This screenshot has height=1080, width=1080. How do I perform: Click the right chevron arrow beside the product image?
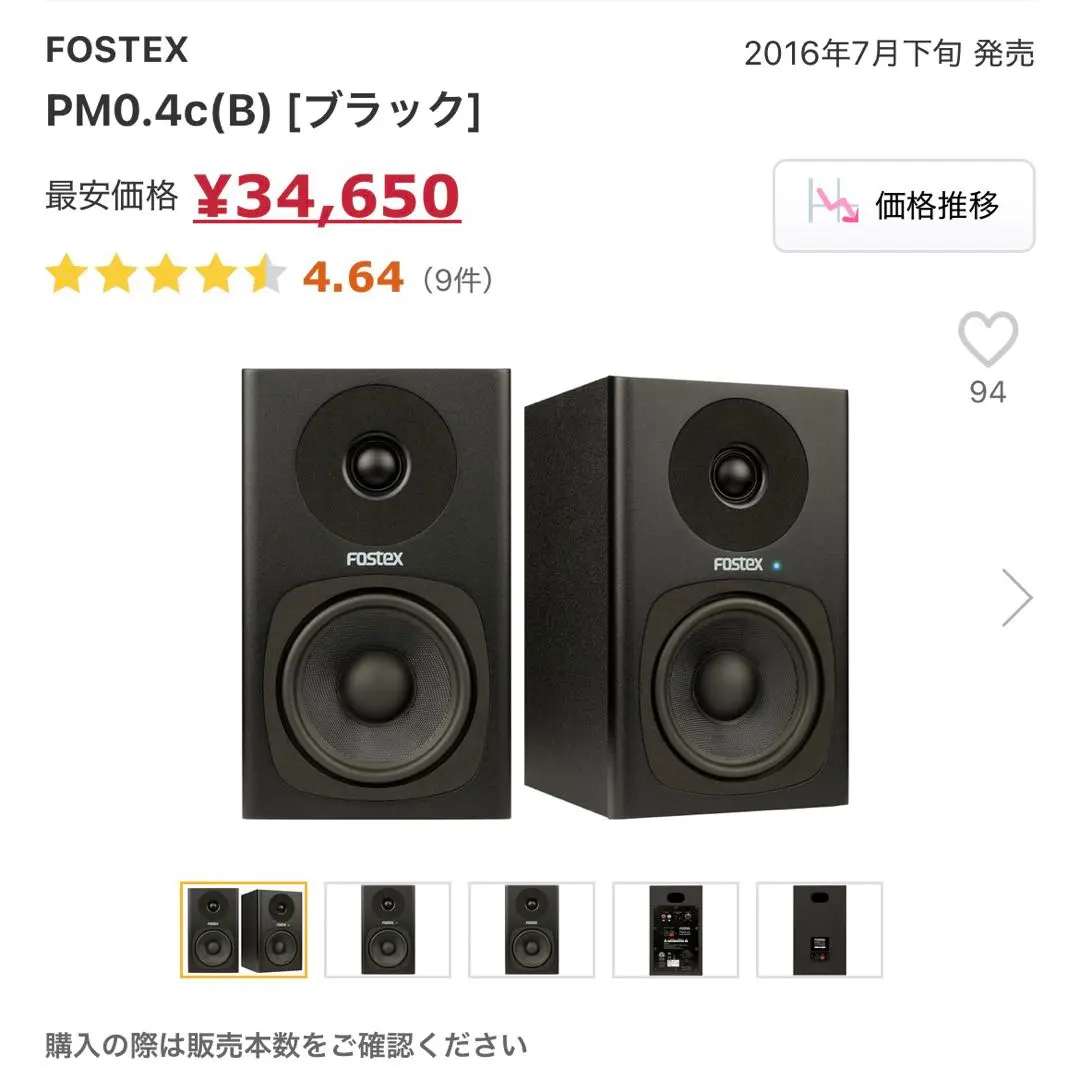(x=1018, y=597)
